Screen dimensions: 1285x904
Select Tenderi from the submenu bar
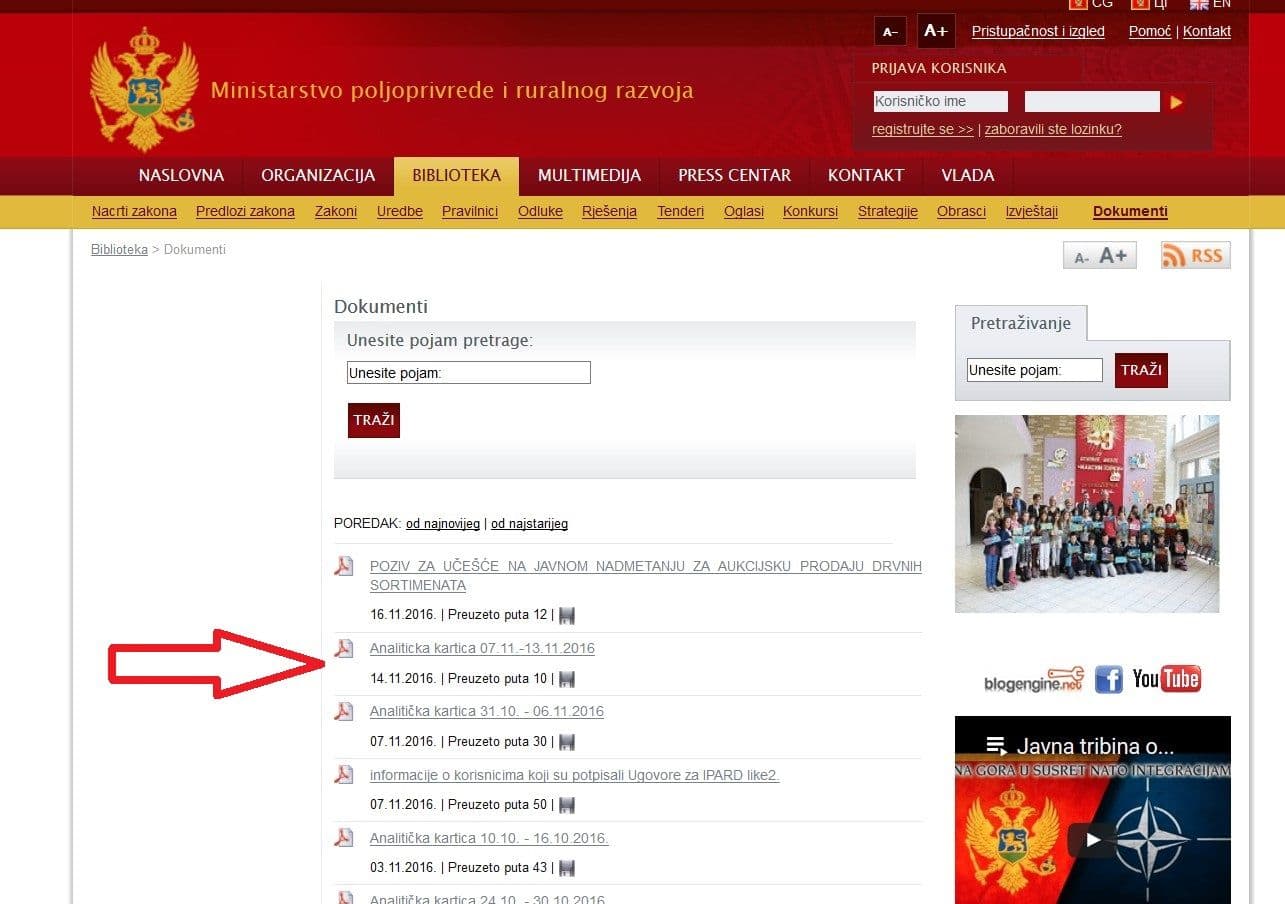[680, 211]
